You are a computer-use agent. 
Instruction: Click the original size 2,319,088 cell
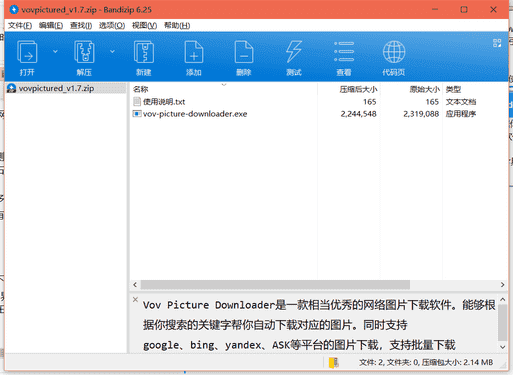421,114
